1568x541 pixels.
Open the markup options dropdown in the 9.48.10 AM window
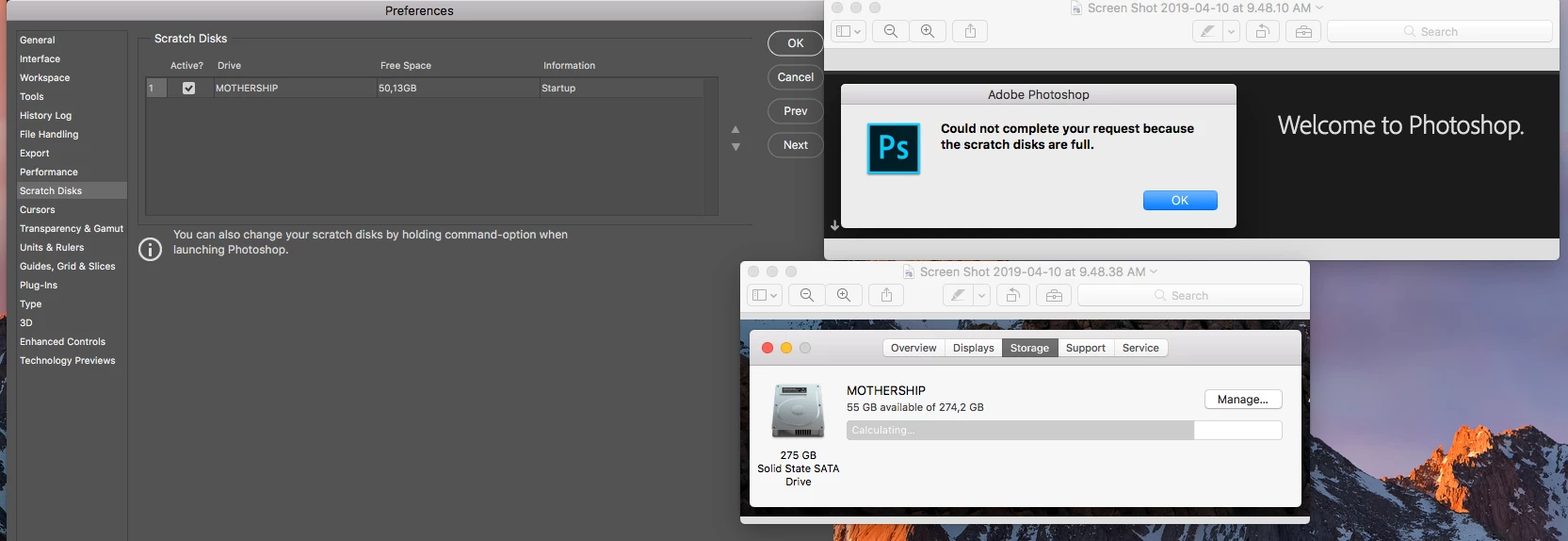coord(1231,31)
